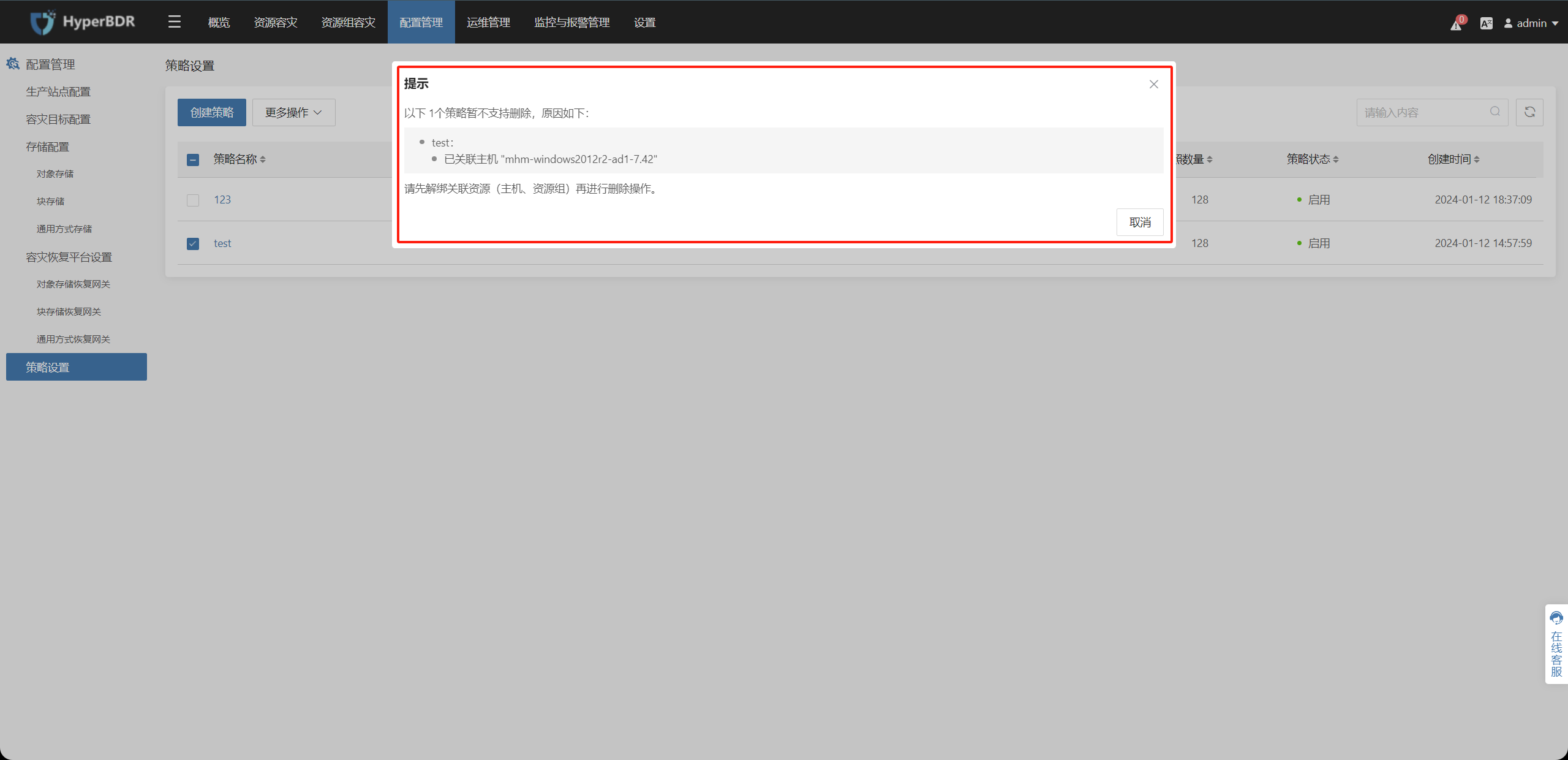Switch language with the translate icon
This screenshot has height=760, width=1568.
click(1487, 23)
